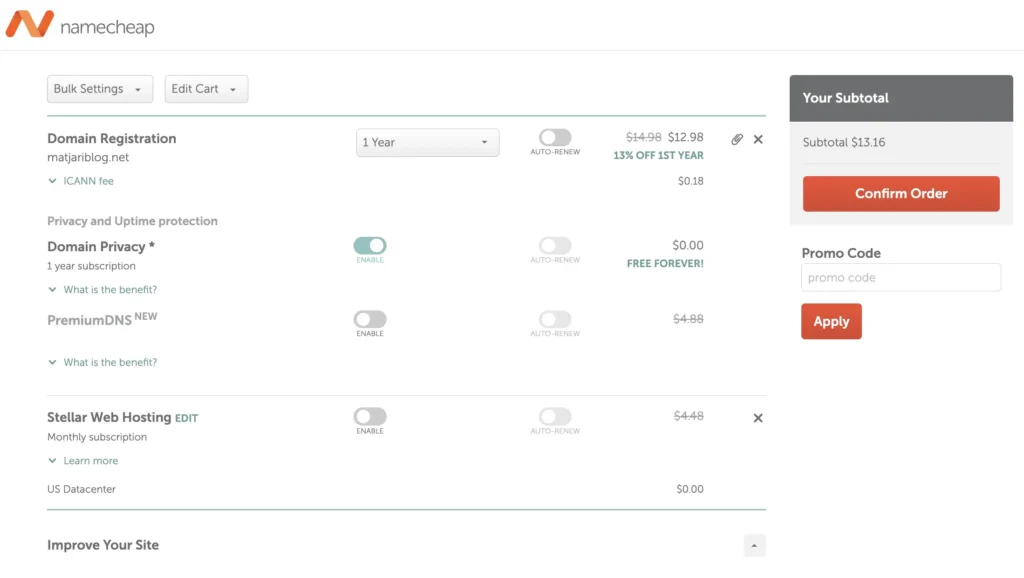Click the matjariblog.net domain name
Image resolution: width=1024 pixels, height=578 pixels.
[x=88, y=157]
